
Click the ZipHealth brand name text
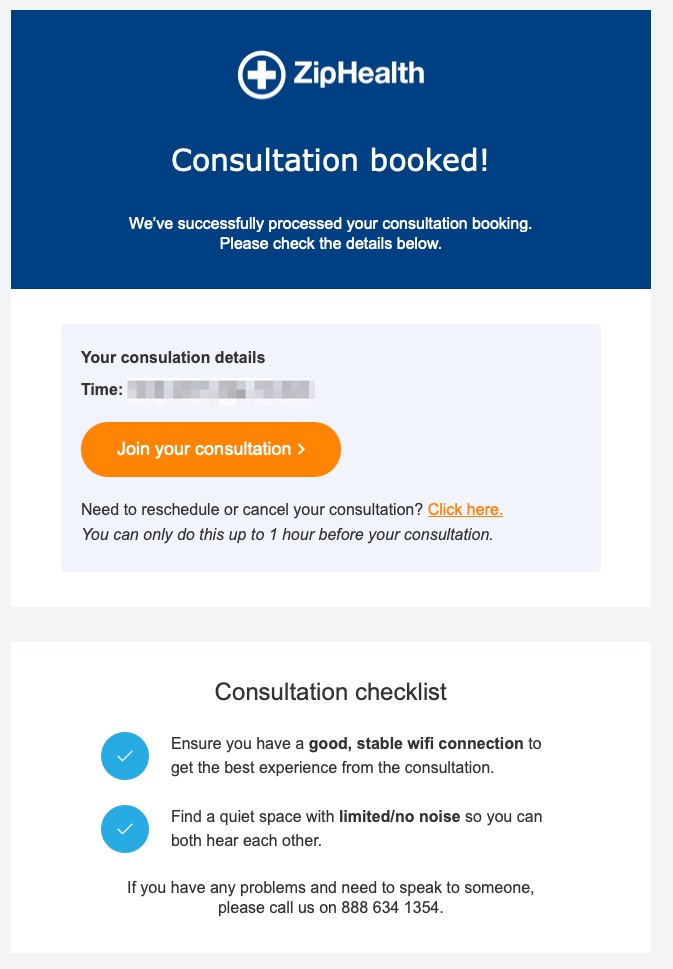(x=358, y=74)
